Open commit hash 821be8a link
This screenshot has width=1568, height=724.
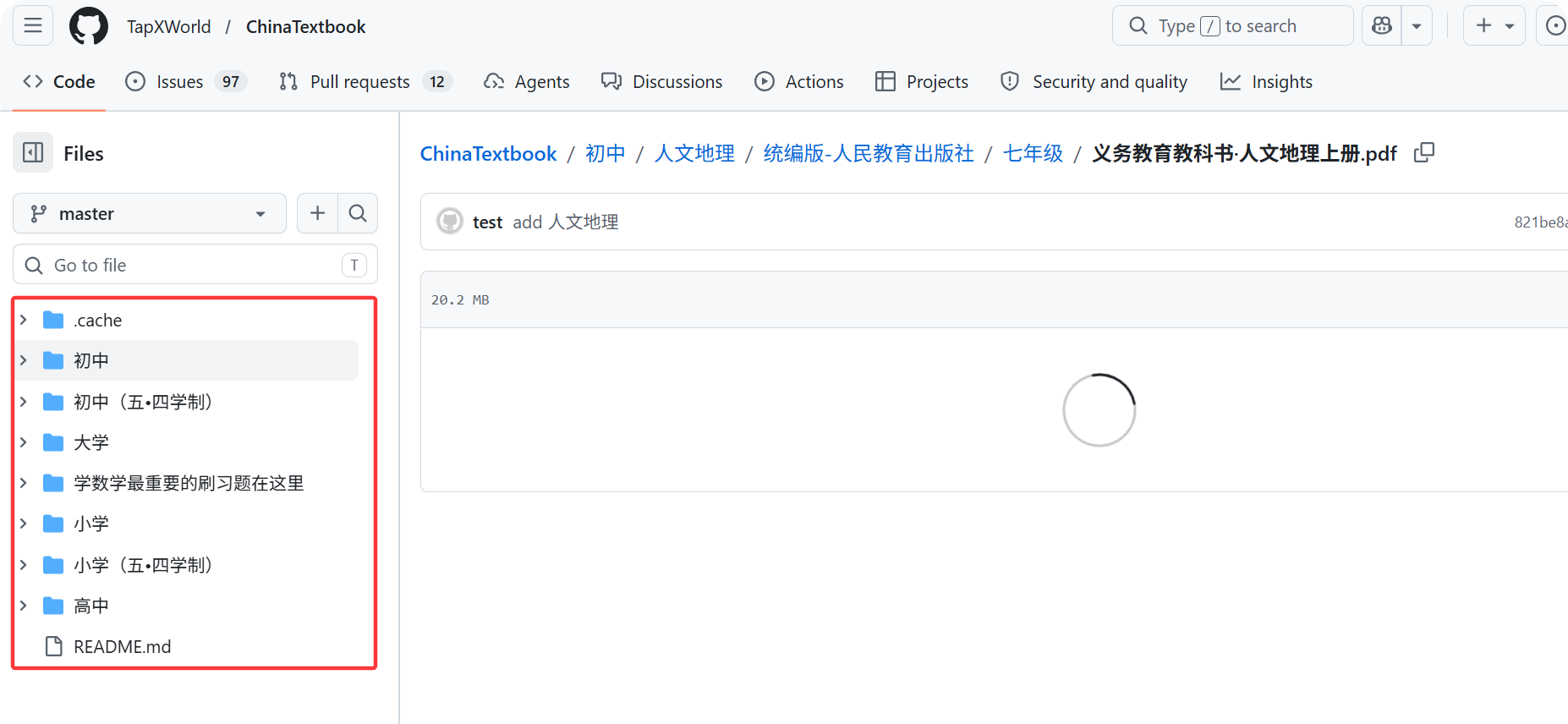tap(1541, 222)
